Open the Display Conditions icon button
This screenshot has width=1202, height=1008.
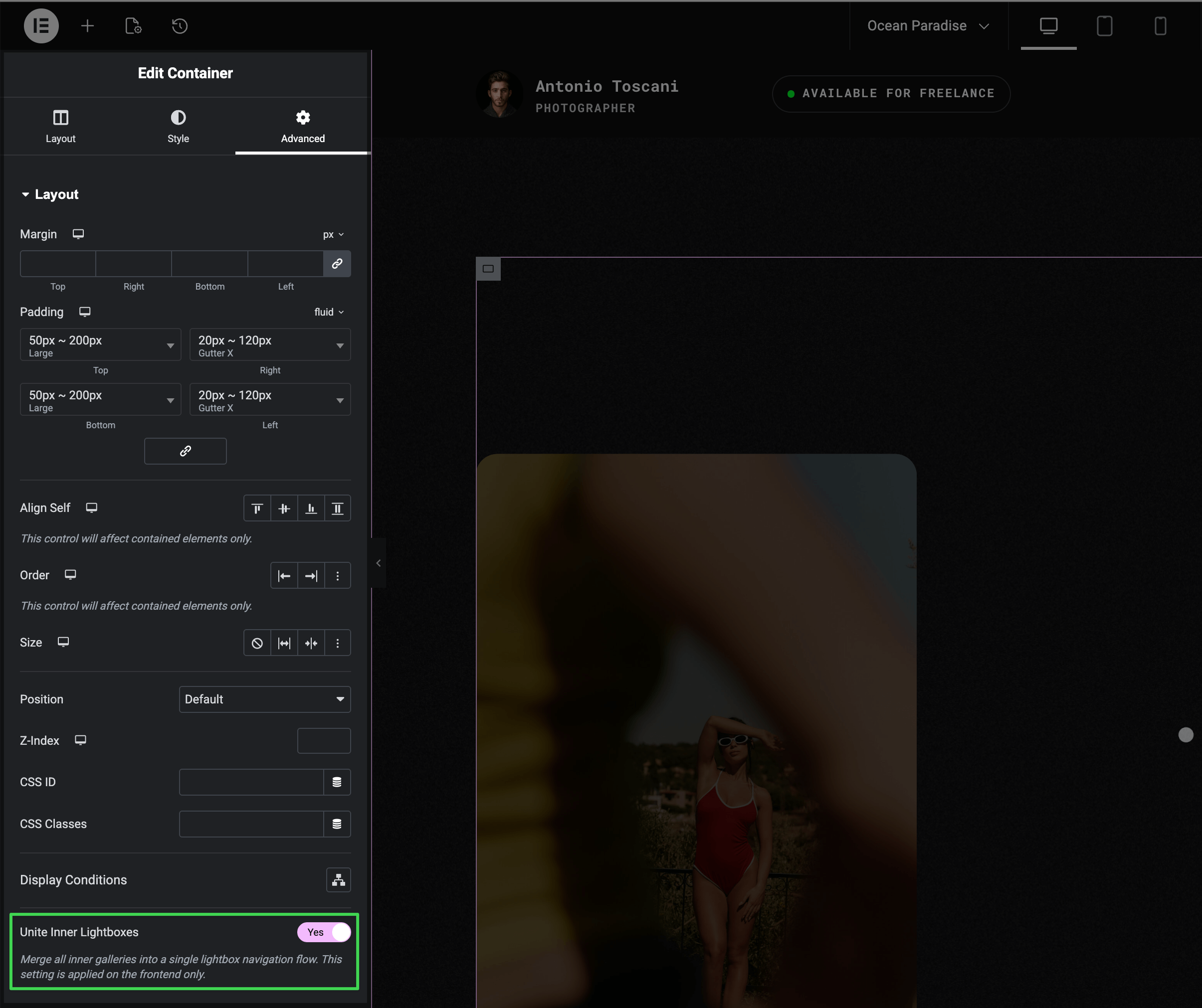coord(338,880)
